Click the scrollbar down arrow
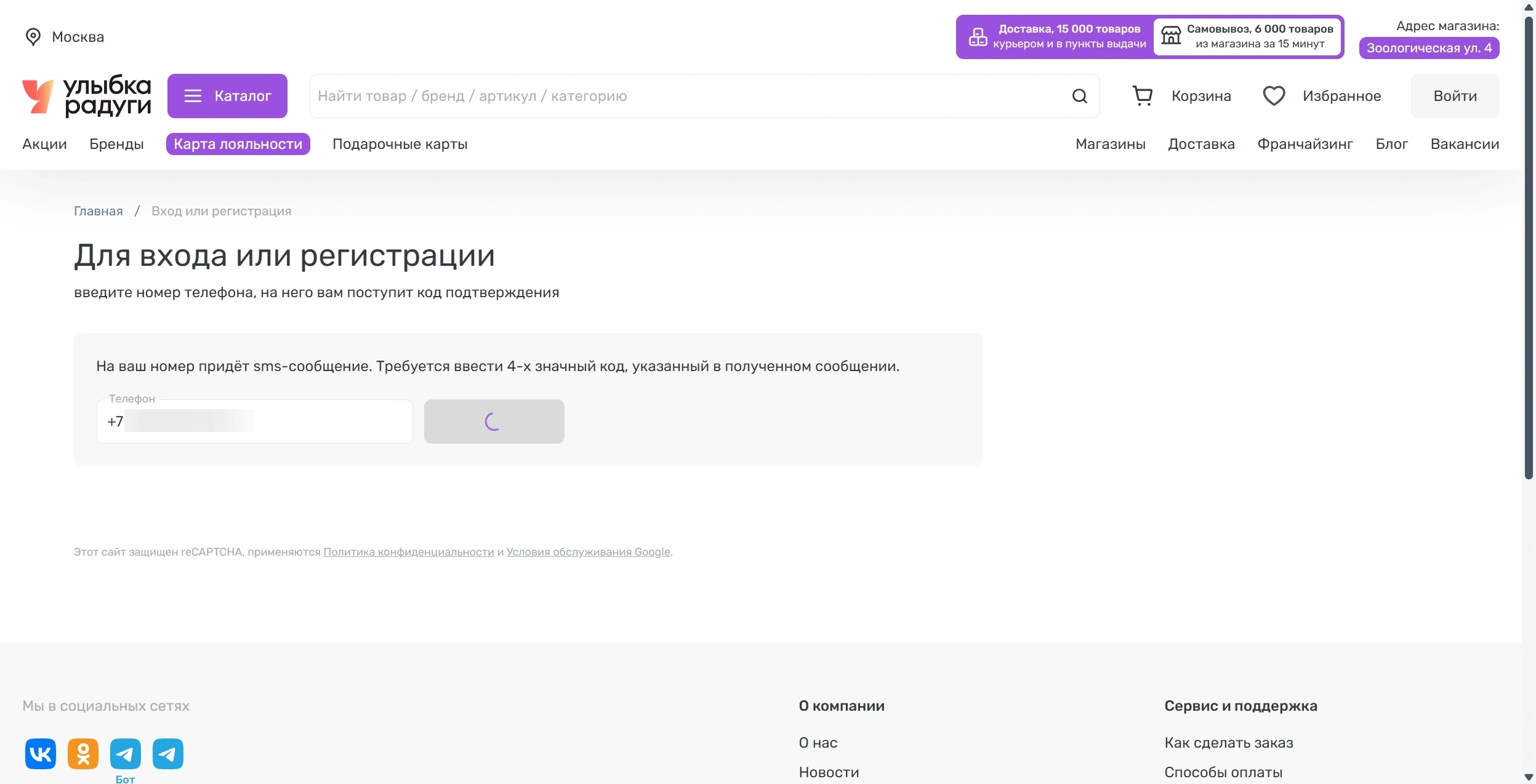 tap(1529, 777)
